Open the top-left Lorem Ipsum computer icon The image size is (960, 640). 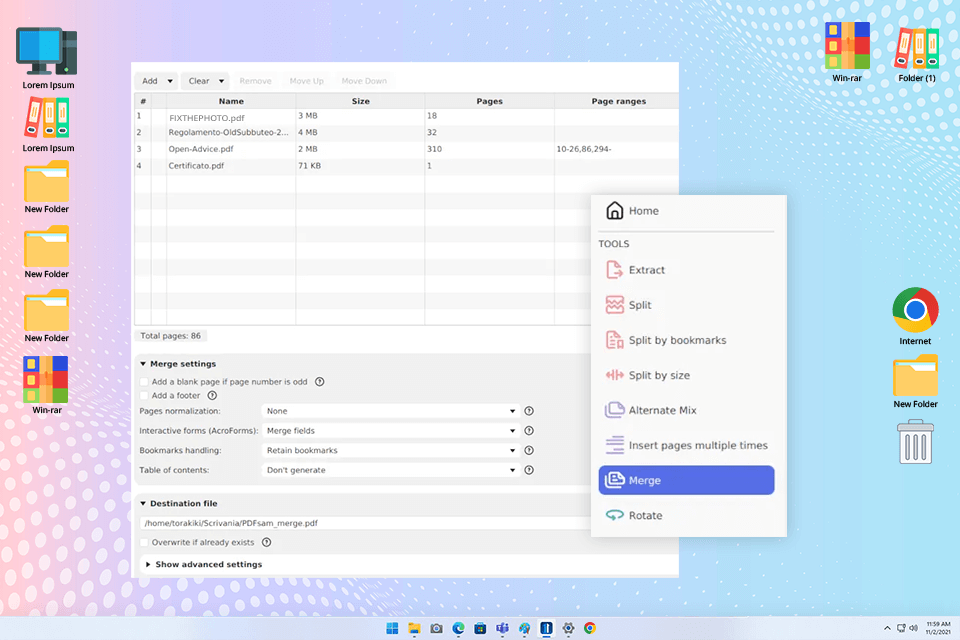(48, 58)
